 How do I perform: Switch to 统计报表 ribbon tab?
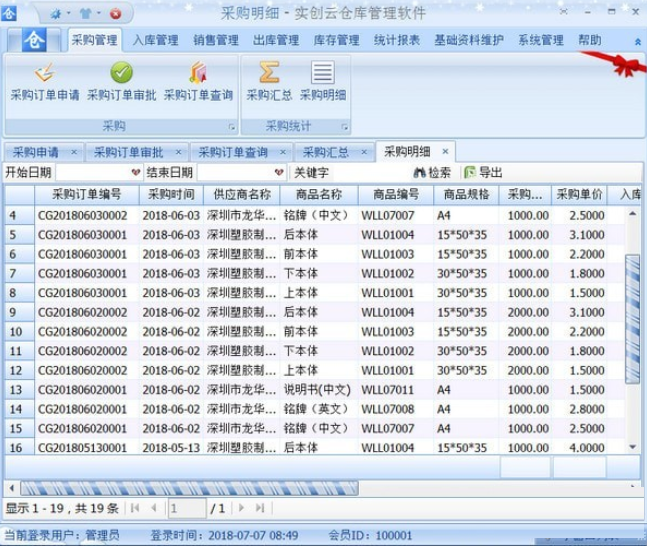point(397,40)
